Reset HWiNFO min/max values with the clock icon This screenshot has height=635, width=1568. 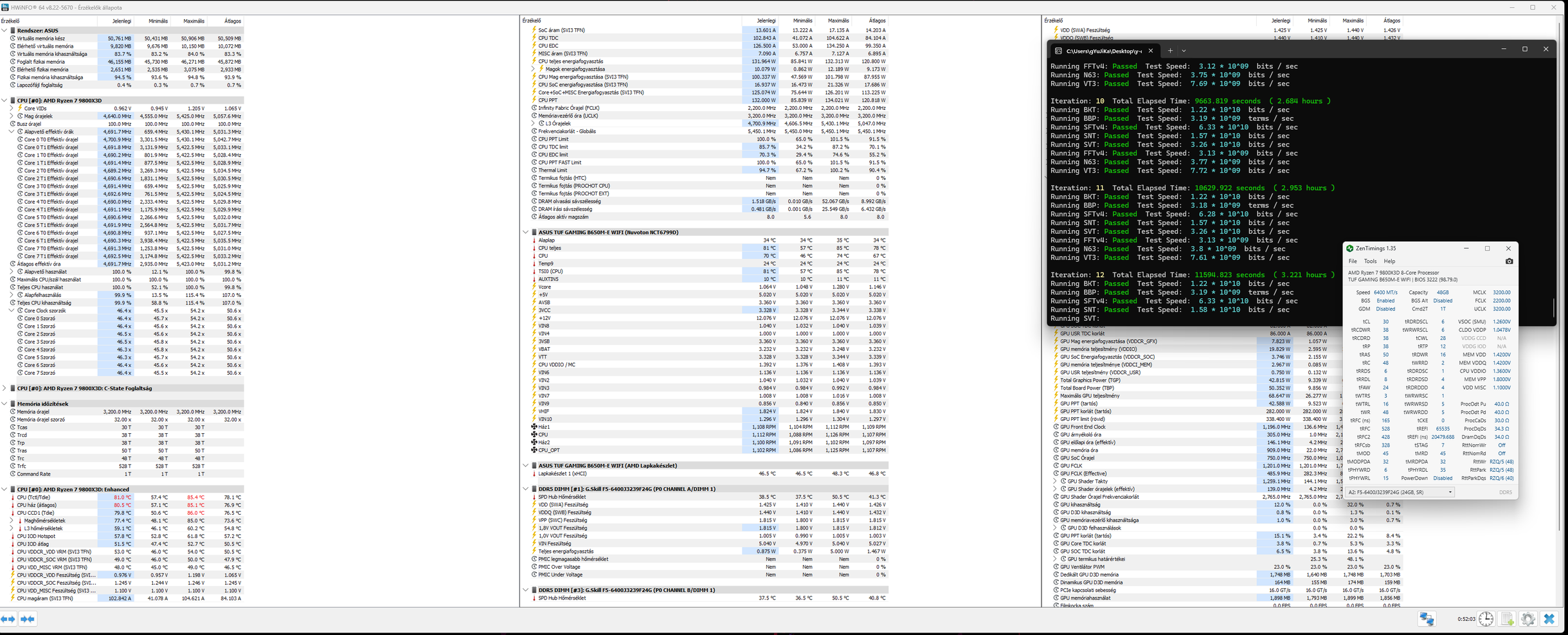[1486, 619]
